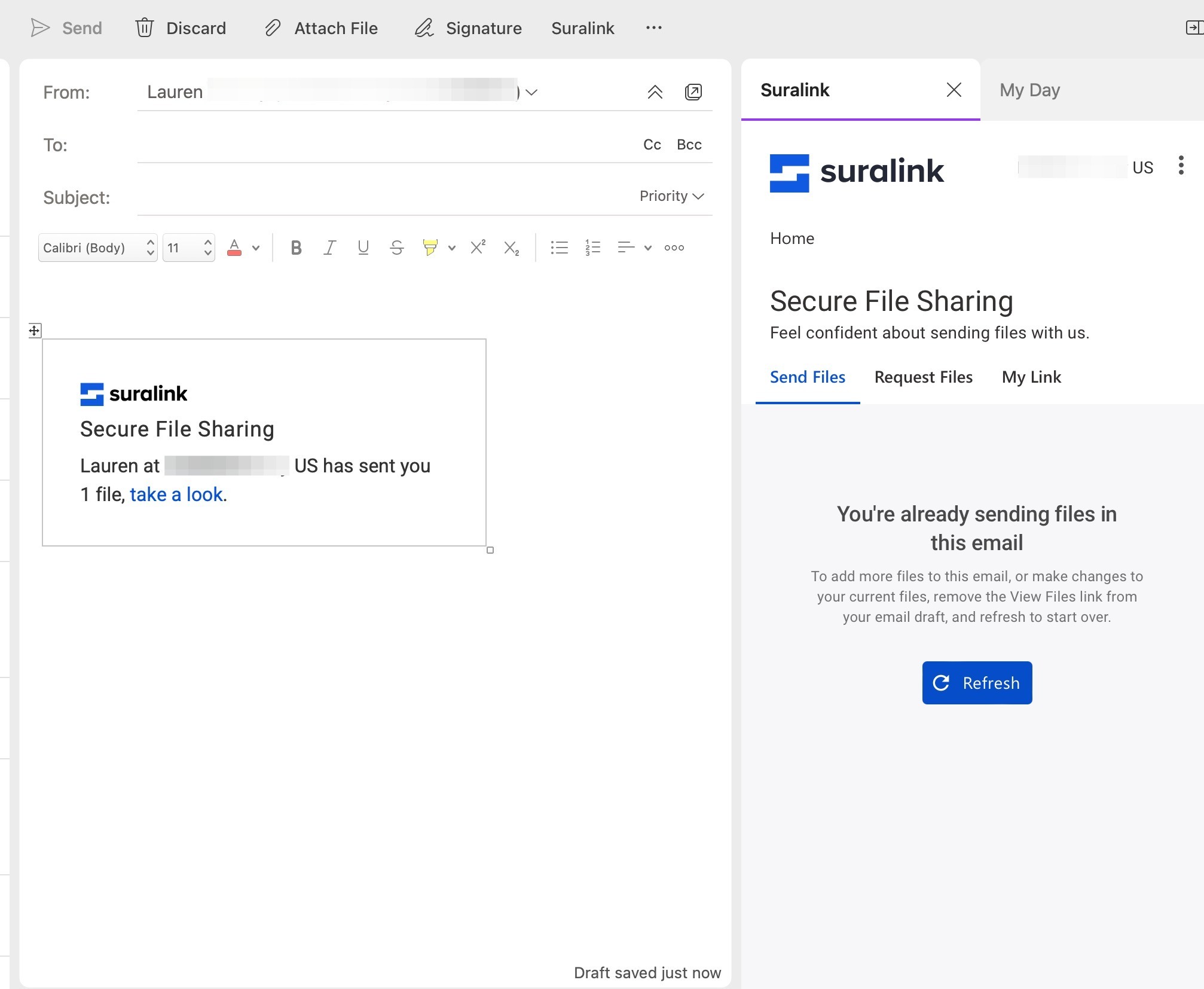Toggle bold formatting

tap(296, 248)
